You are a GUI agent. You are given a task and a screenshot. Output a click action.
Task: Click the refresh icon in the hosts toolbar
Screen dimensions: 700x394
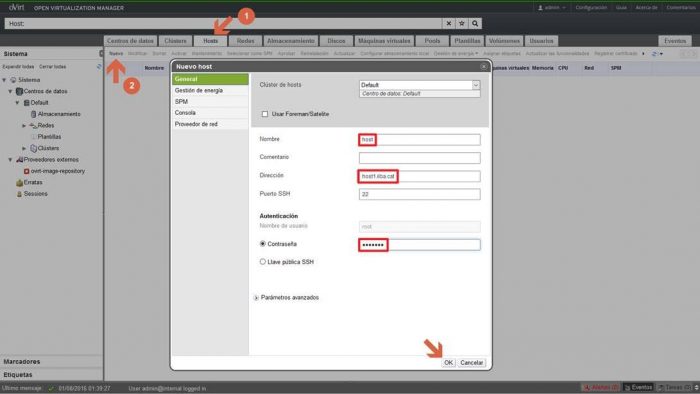(x=654, y=54)
